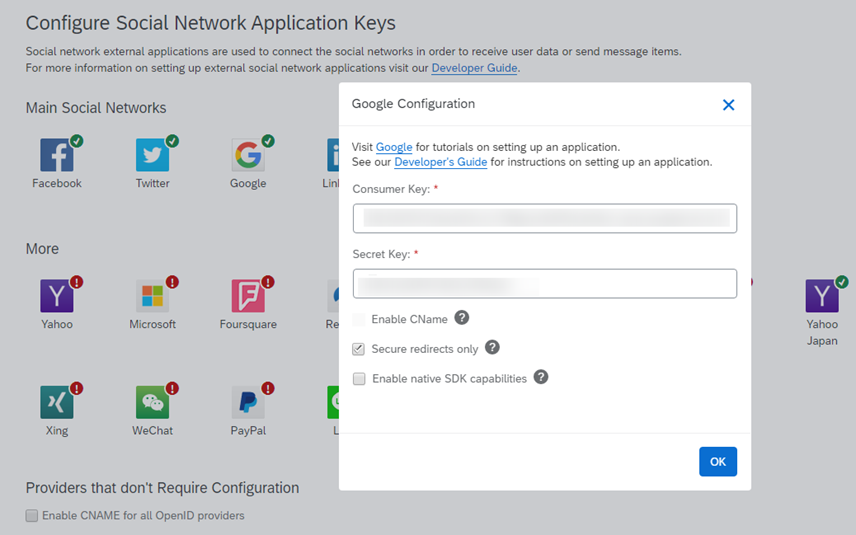
Task: Confirm the dialog with the OK button
Action: (718, 462)
